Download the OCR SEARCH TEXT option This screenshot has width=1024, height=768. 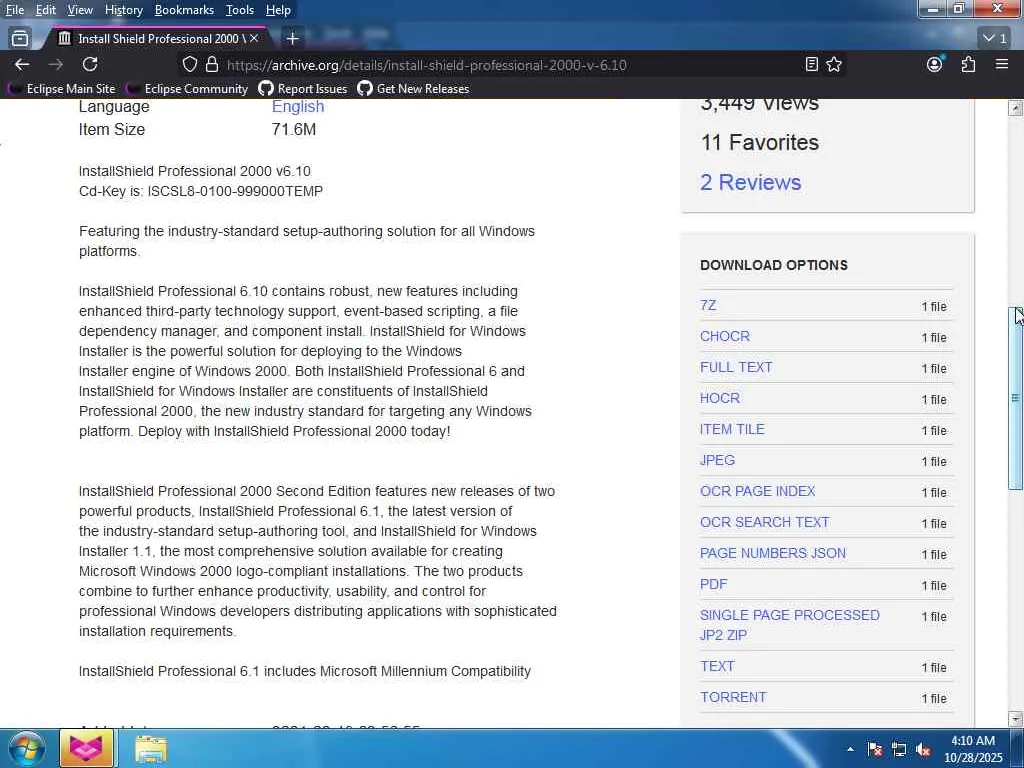[765, 522]
